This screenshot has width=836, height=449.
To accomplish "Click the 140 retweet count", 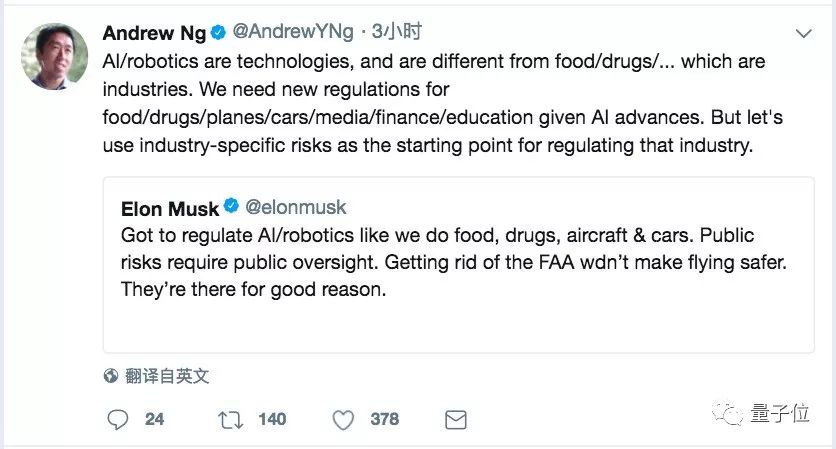I will point(272,419).
